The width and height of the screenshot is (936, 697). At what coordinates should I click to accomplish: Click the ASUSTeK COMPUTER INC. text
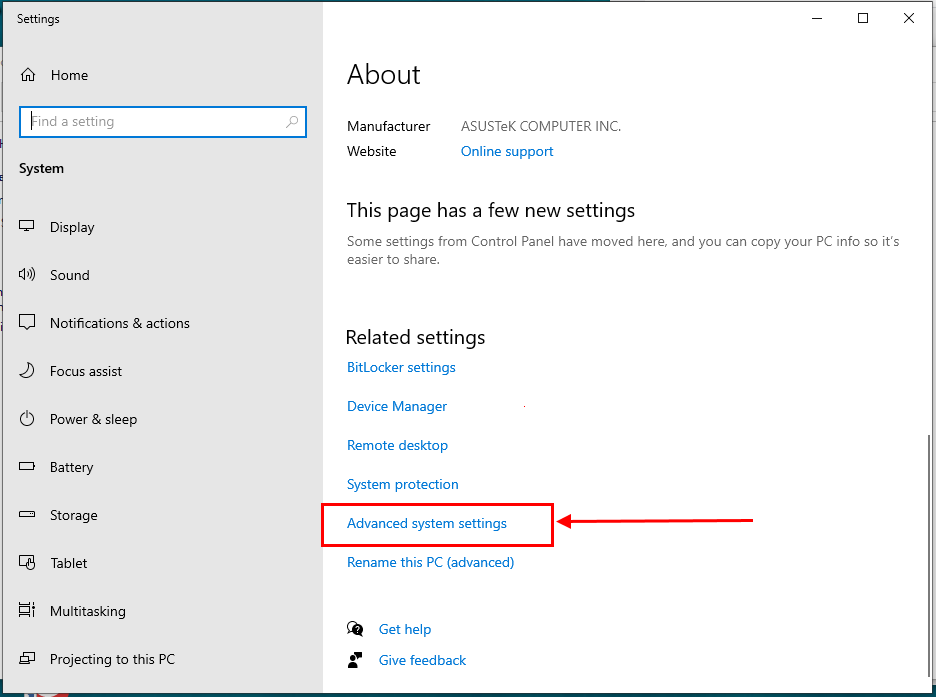541,127
